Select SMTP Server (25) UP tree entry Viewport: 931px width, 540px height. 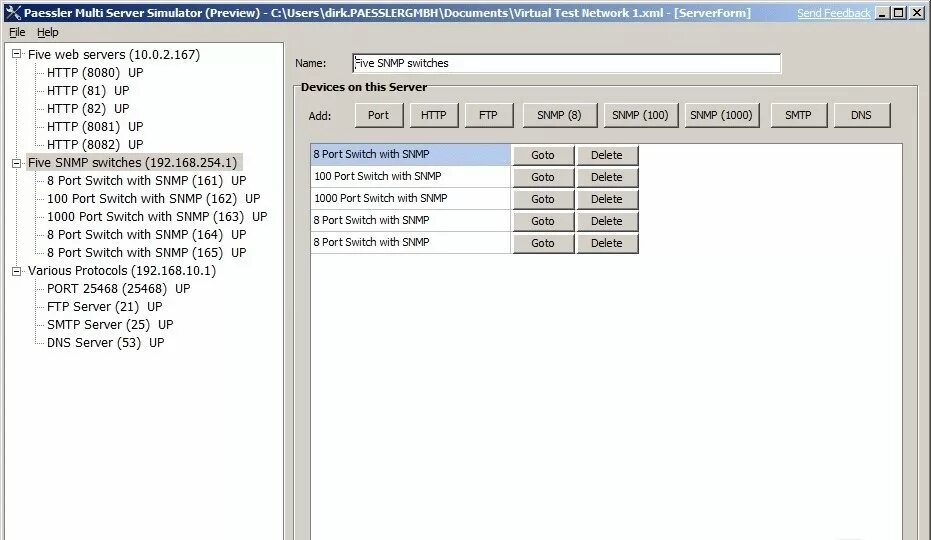coord(110,324)
